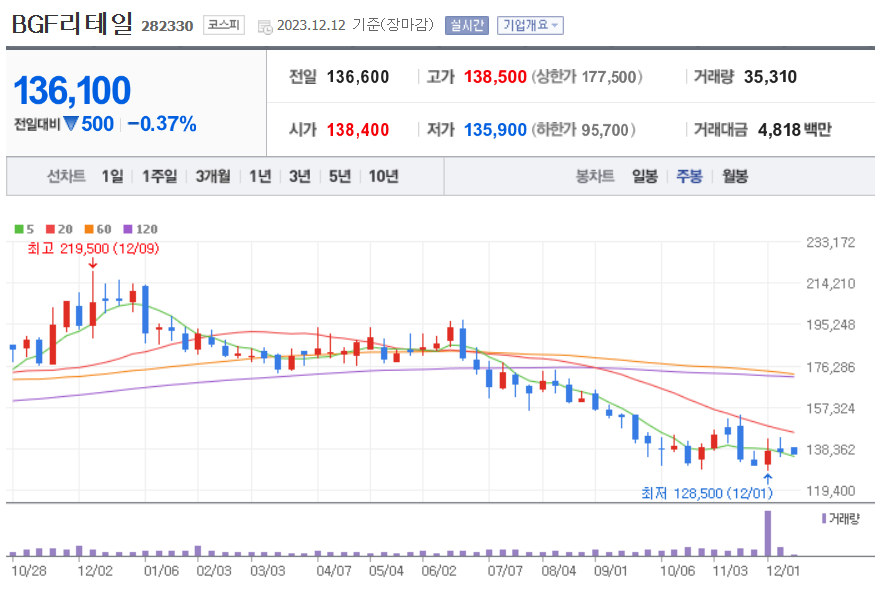Click the 시가 138,400 value

358,130
